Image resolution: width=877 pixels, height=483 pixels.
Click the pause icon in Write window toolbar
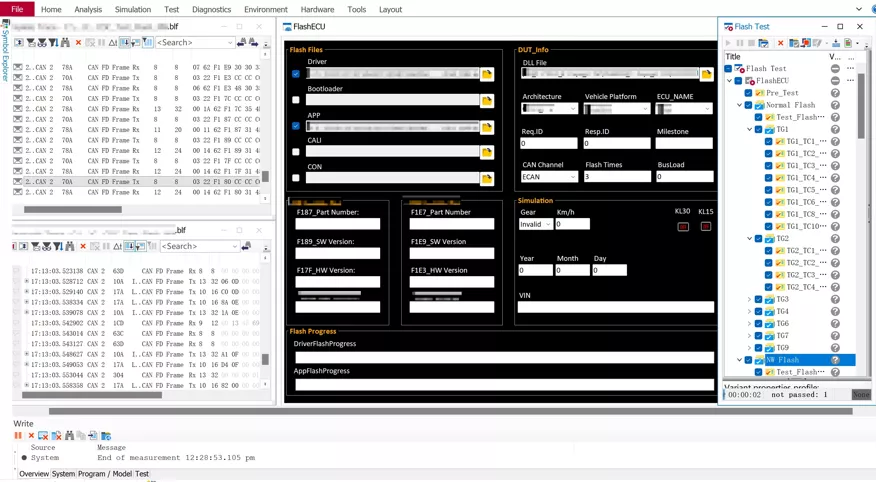[18, 435]
